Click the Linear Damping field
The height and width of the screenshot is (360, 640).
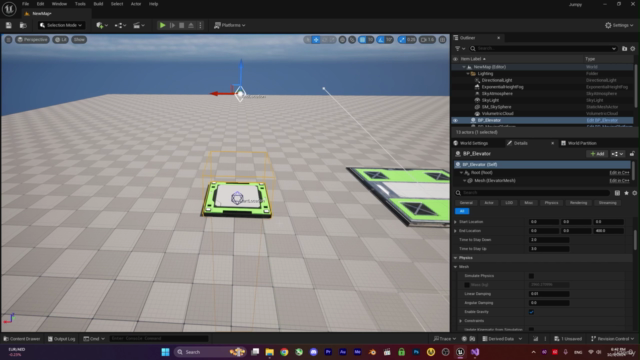click(549, 294)
